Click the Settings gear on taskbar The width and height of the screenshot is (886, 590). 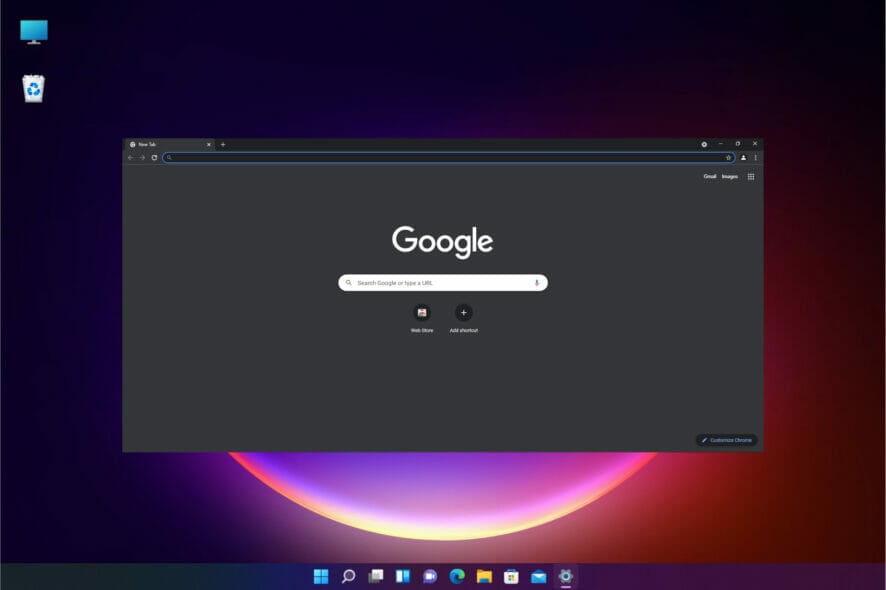coord(566,576)
